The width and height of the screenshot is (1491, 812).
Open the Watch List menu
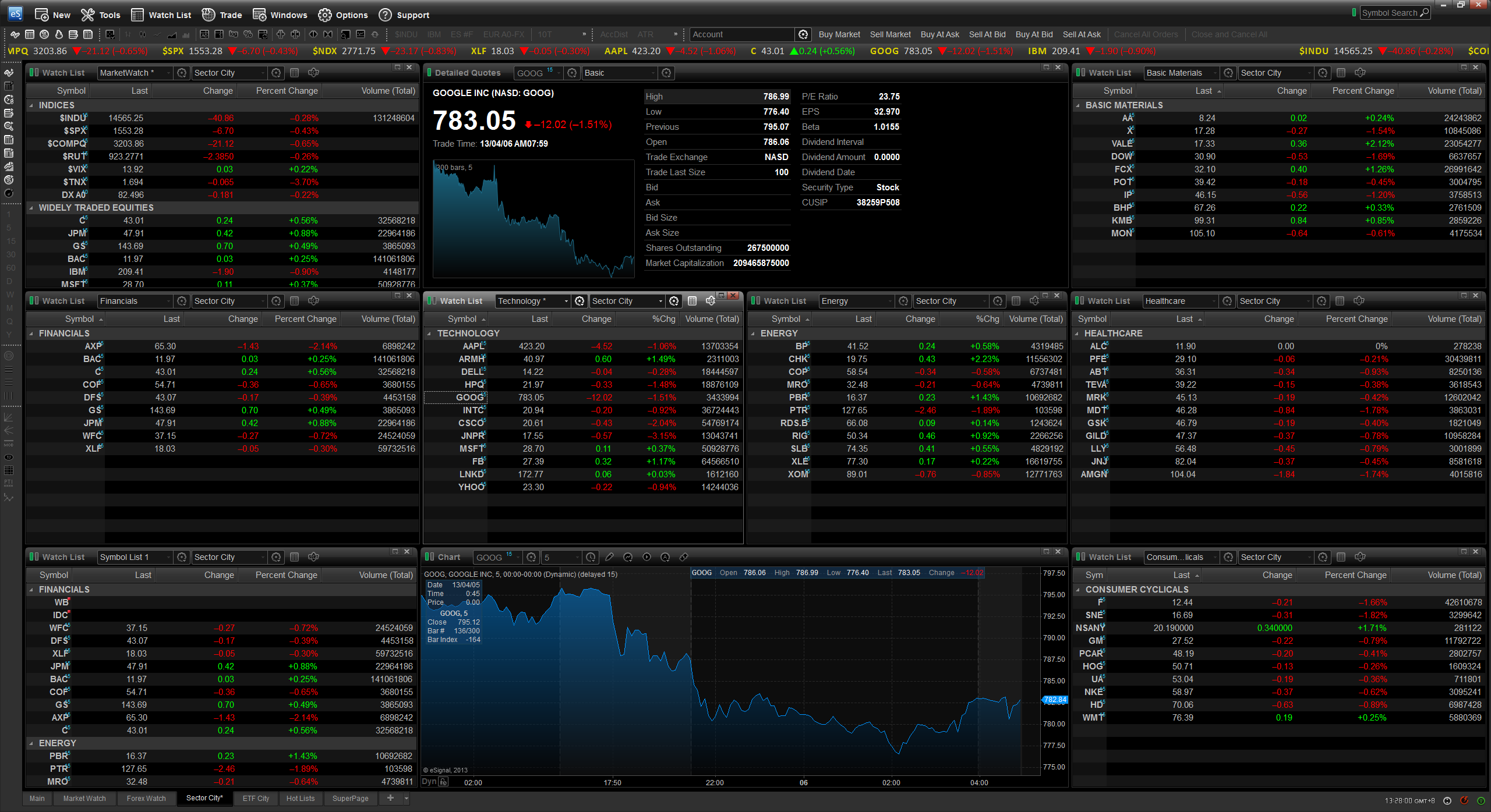pos(161,15)
